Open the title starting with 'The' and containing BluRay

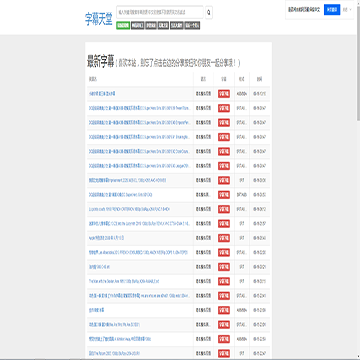click(124, 281)
